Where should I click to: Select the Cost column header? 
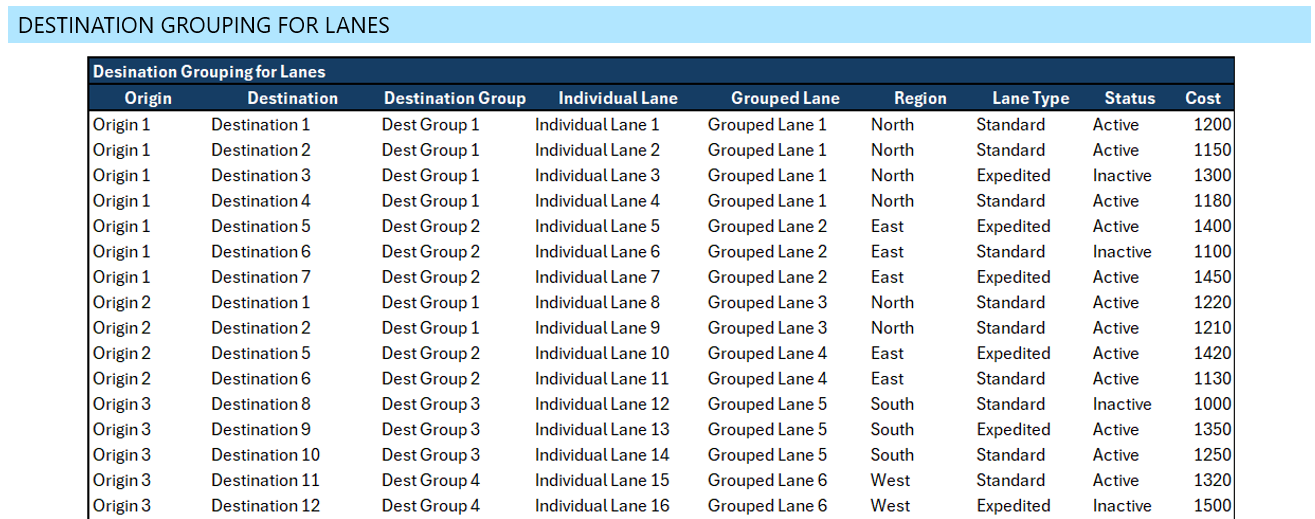[x=1203, y=98]
